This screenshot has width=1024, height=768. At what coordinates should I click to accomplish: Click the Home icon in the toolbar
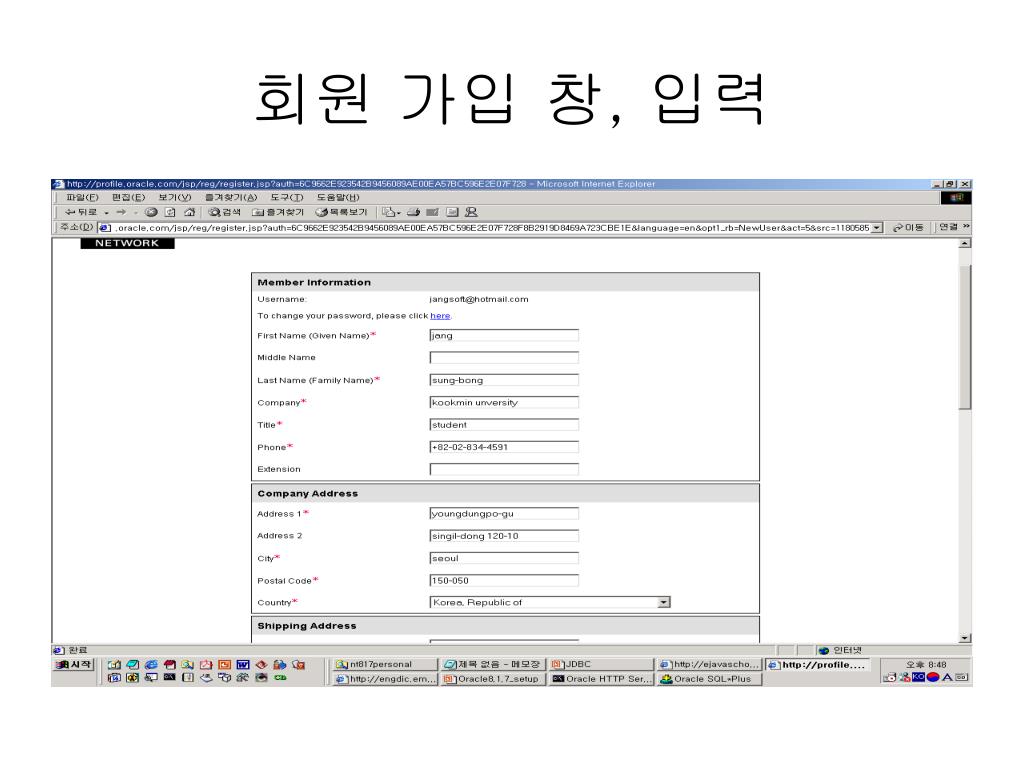pyautogui.click(x=189, y=212)
